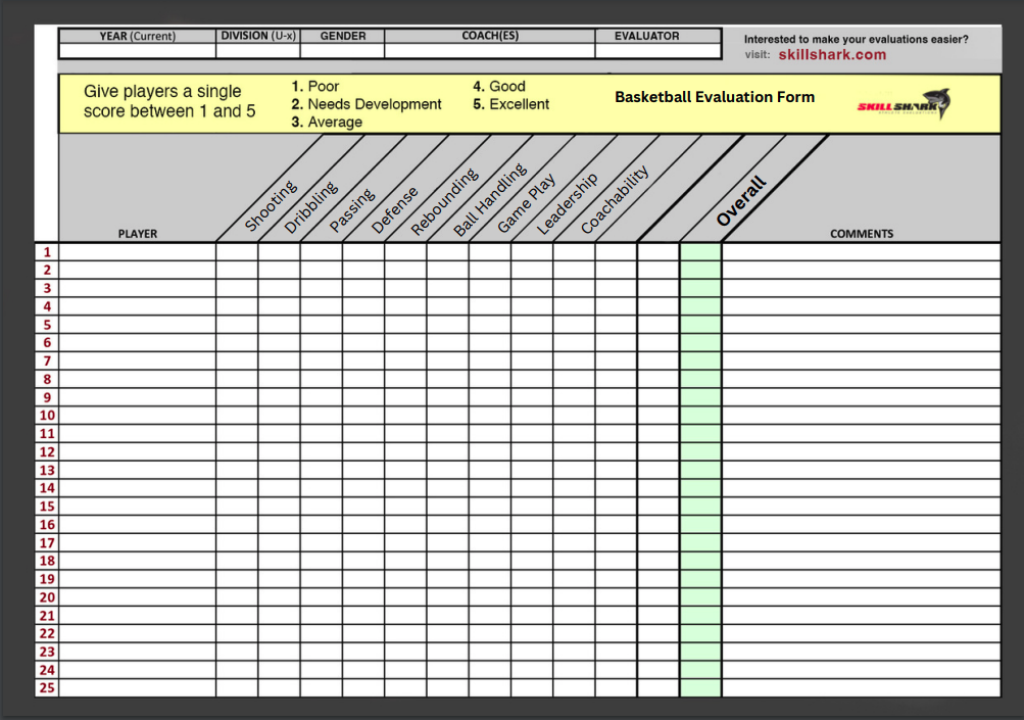This screenshot has height=720, width=1024.
Task: Click the COACH(ES) input cell
Action: [x=489, y=51]
